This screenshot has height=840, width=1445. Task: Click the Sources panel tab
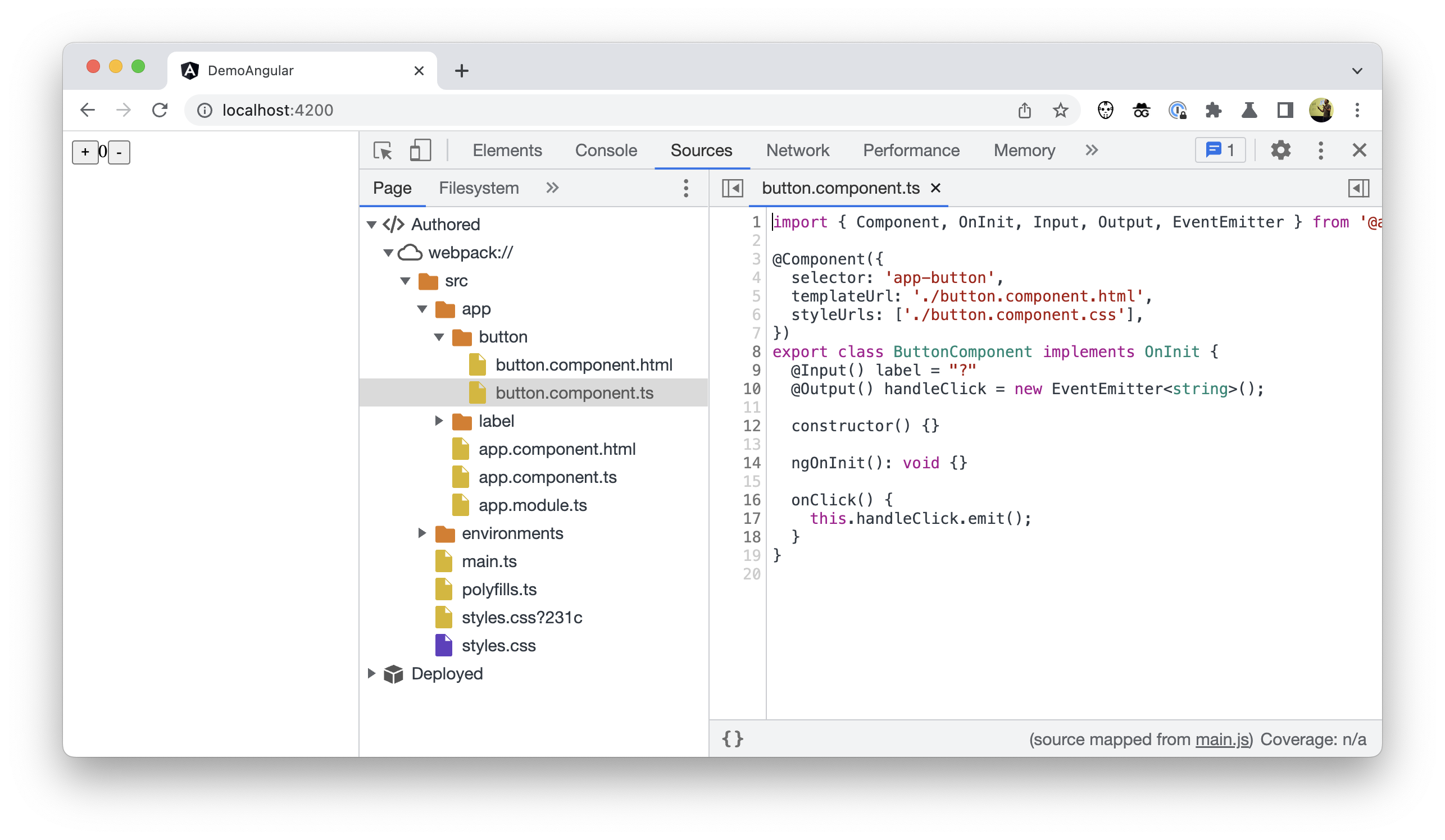click(701, 150)
